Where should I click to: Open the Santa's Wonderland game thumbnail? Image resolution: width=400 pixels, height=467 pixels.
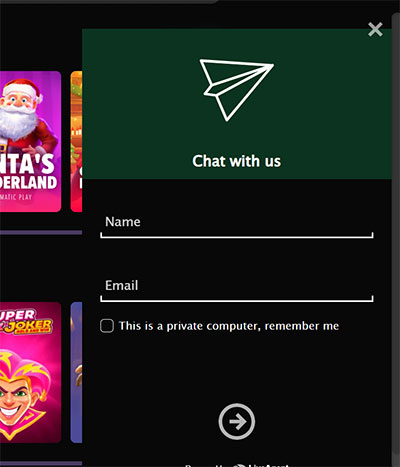(30, 141)
